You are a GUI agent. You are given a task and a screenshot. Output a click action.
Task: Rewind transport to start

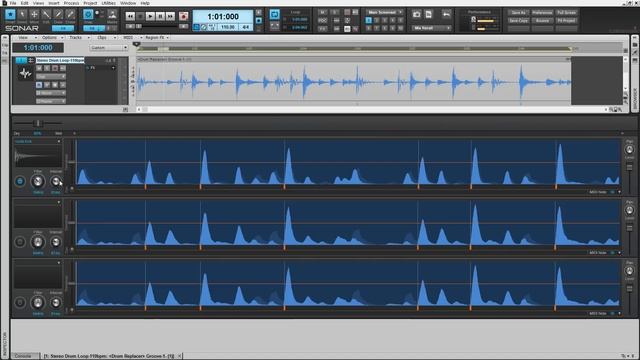tap(130, 16)
